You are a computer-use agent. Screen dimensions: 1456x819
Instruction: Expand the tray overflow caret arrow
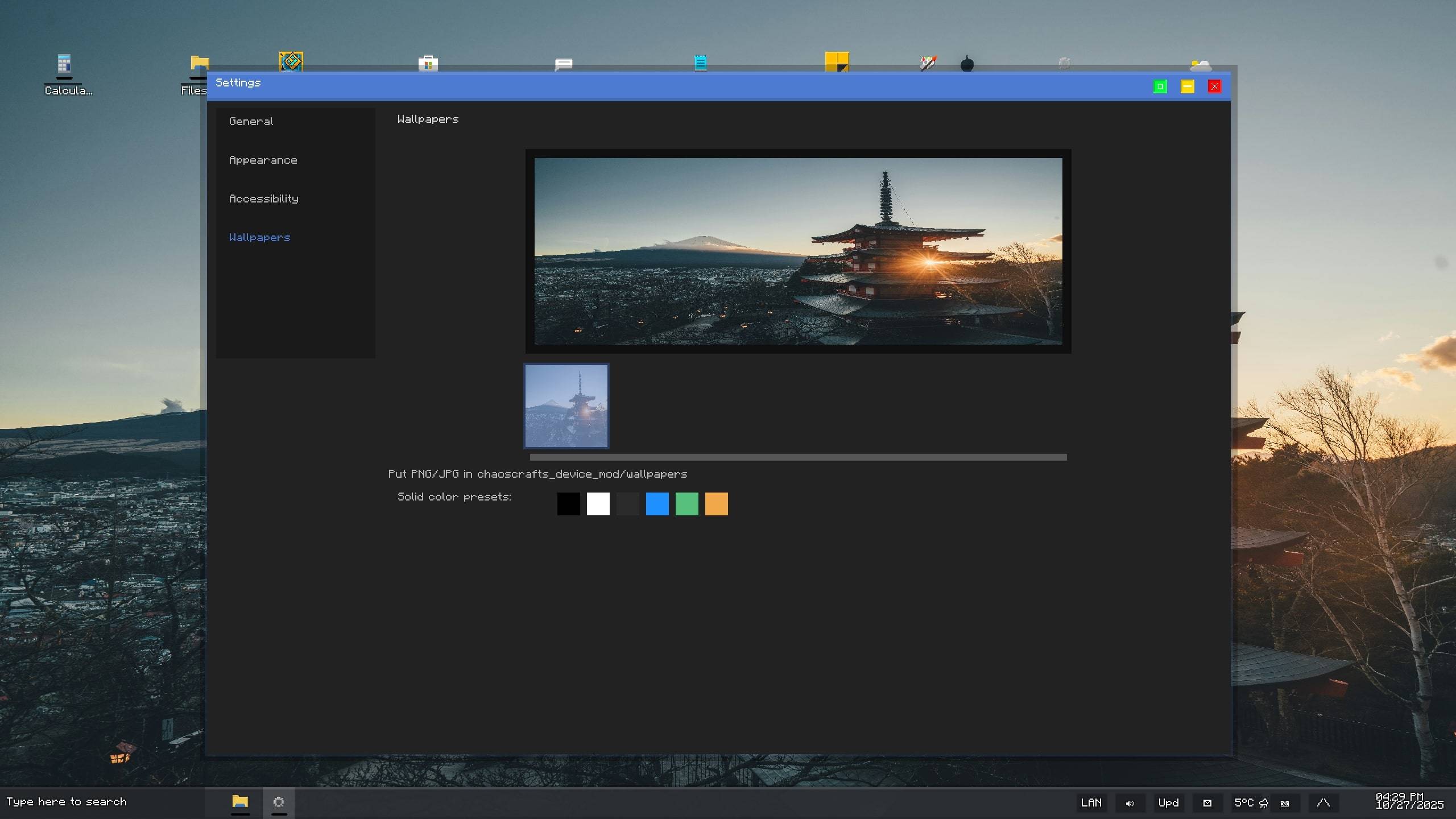pyautogui.click(x=1323, y=803)
